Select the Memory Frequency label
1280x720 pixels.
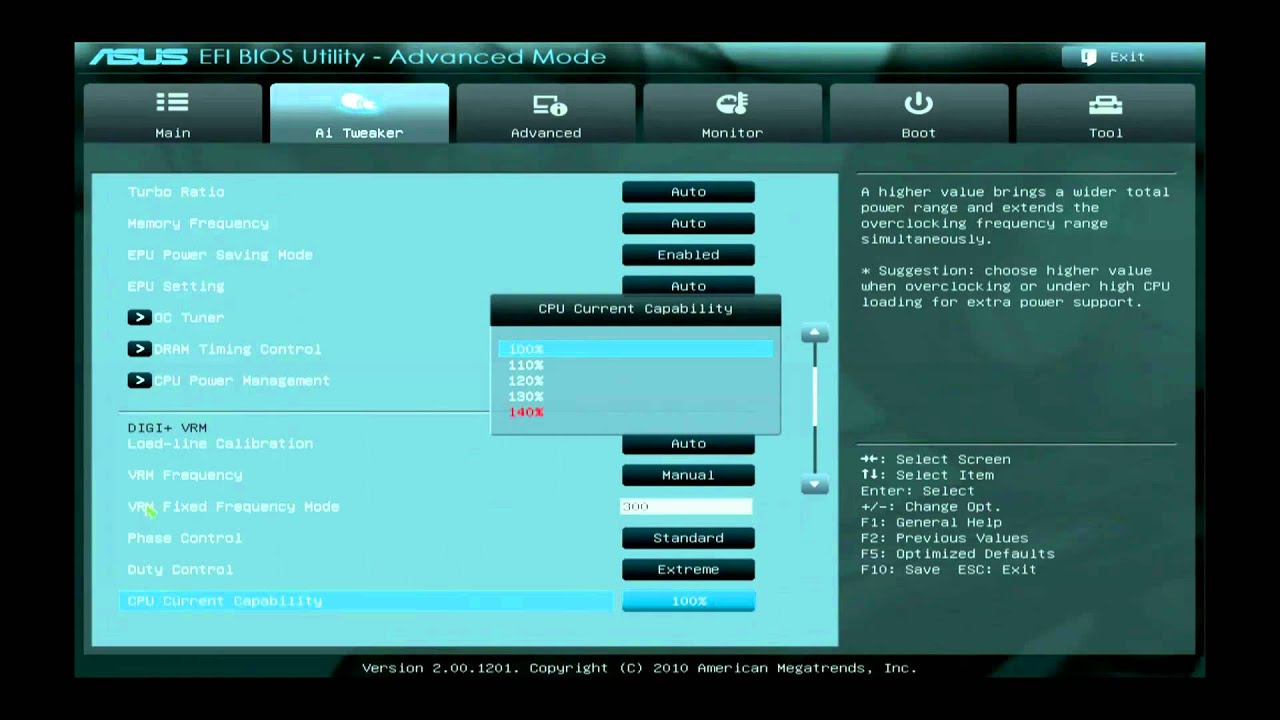click(x=198, y=223)
